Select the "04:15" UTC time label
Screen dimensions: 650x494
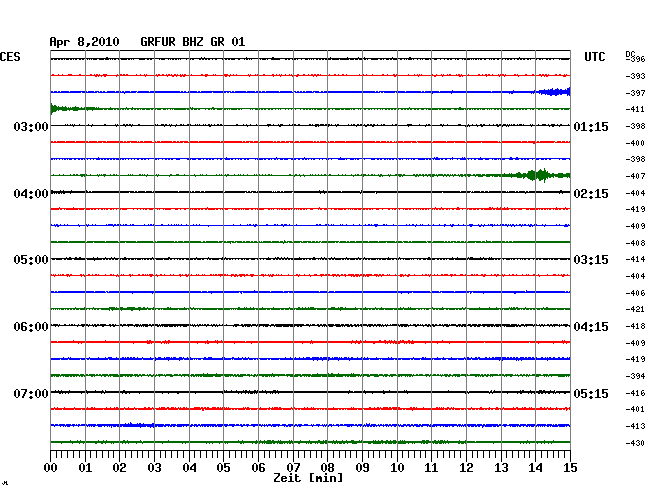pyautogui.click(x=591, y=327)
